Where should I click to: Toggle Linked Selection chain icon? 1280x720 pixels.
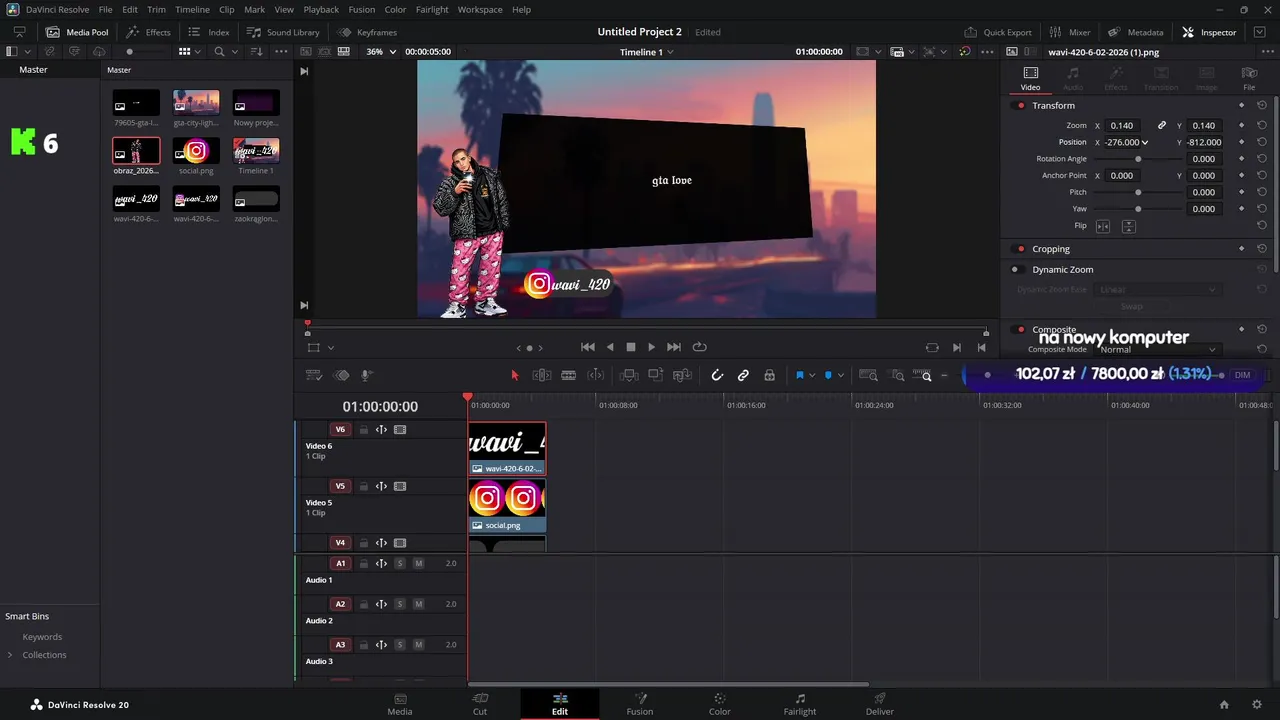pyautogui.click(x=743, y=375)
